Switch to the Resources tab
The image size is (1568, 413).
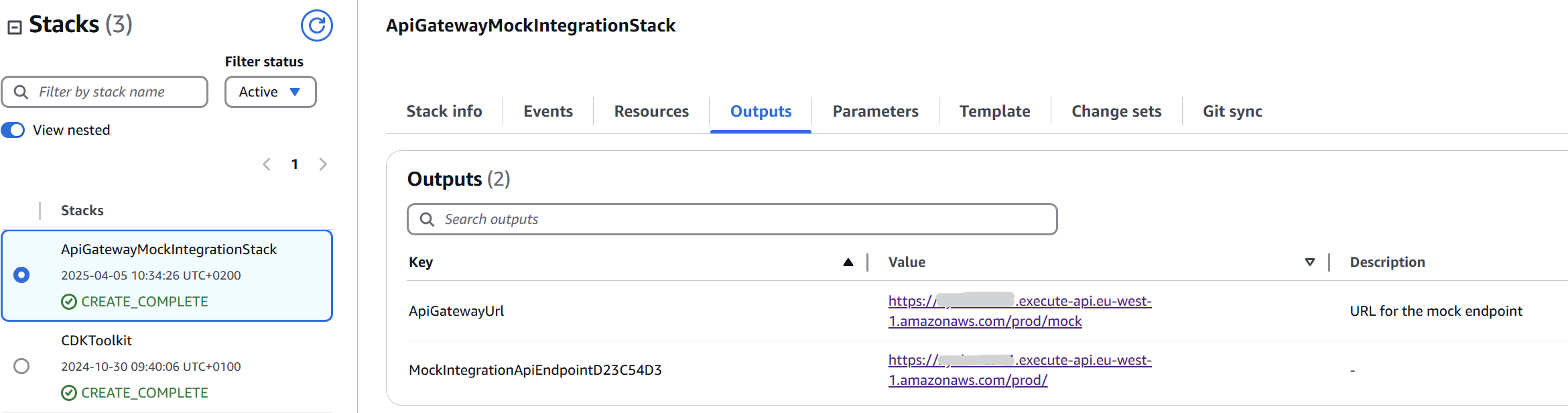click(x=651, y=111)
